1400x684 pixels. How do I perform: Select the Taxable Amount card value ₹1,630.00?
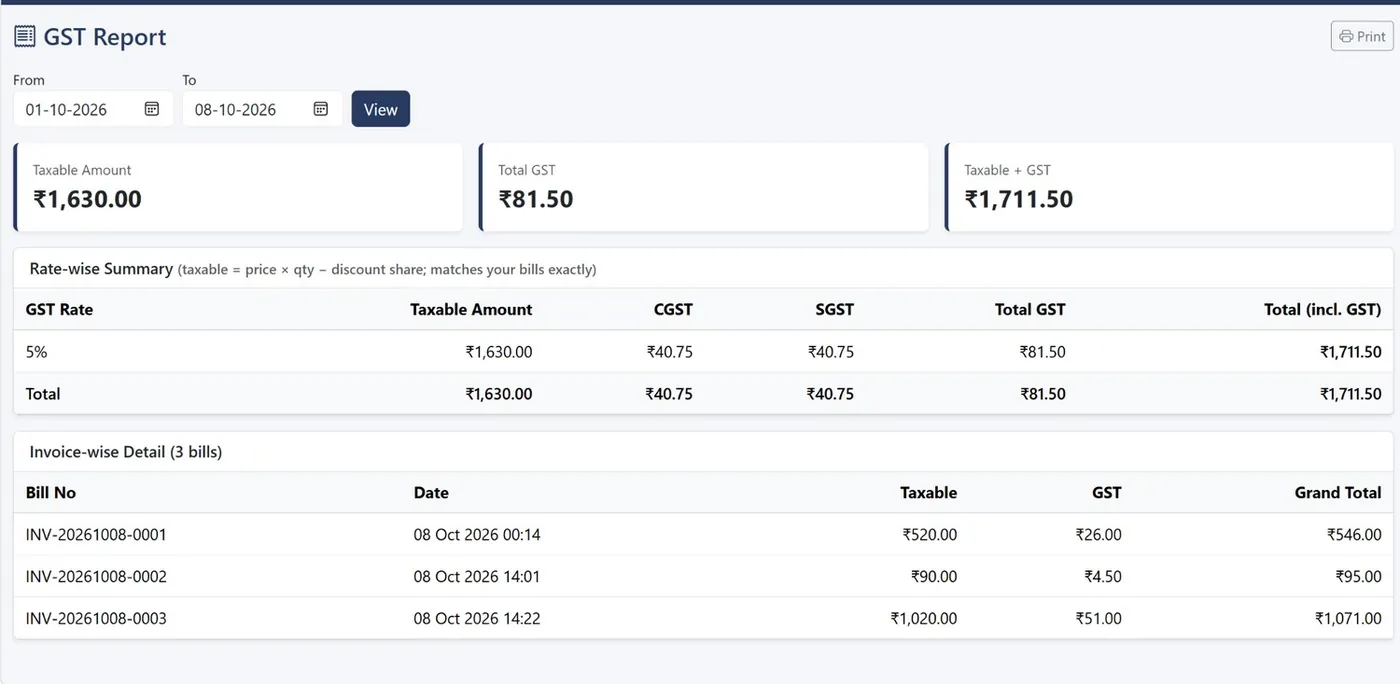[87, 199]
